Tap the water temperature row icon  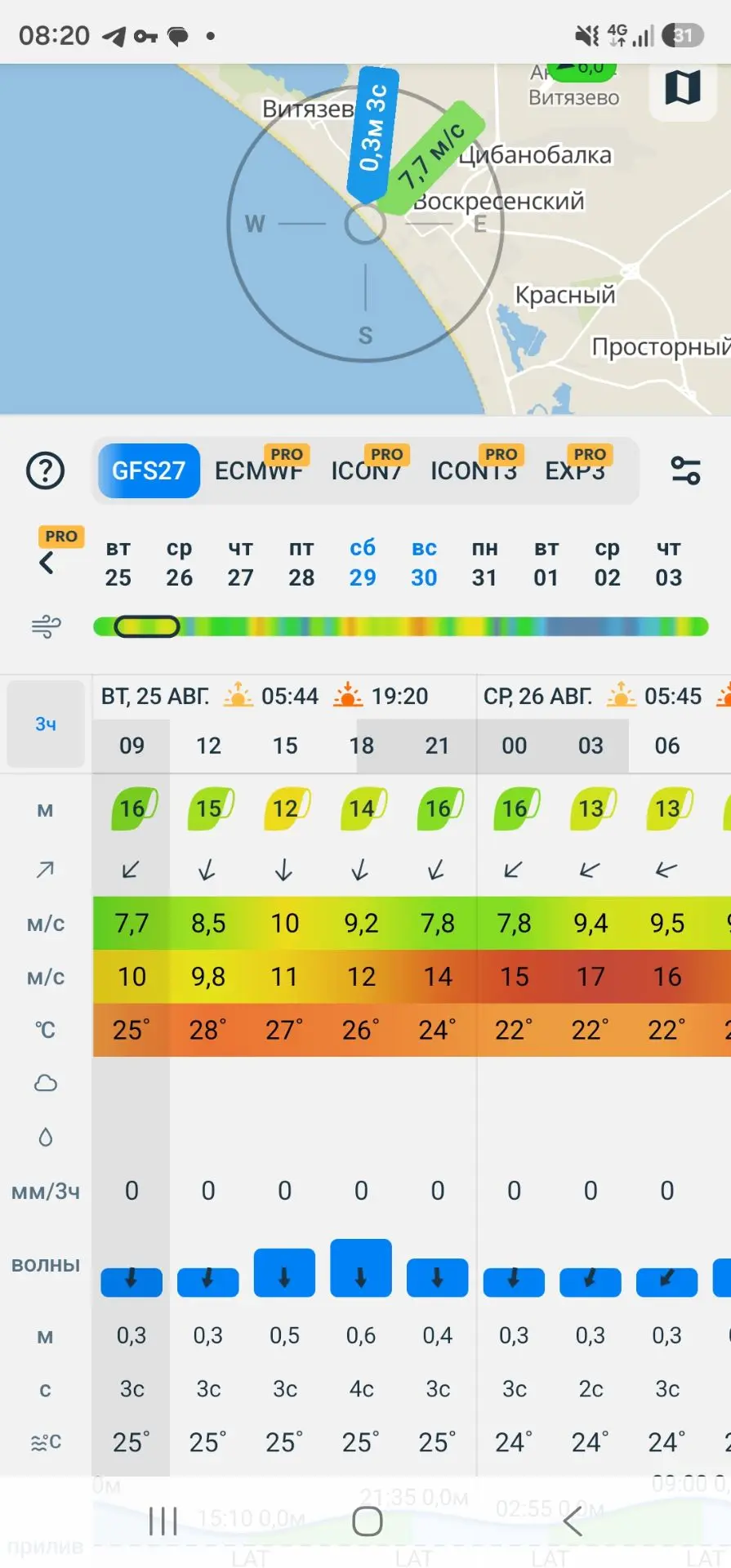point(46,1443)
